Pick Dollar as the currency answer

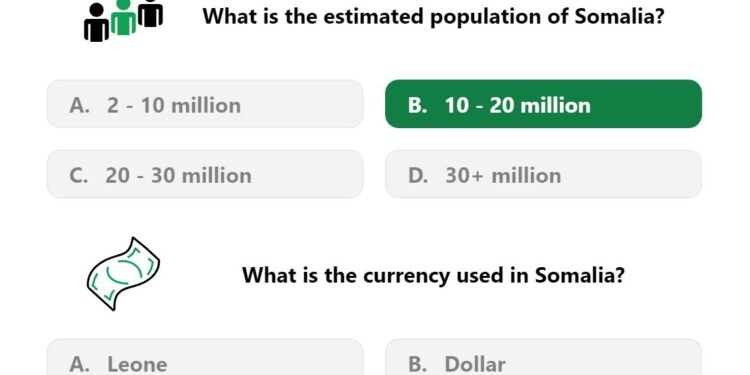[543, 357]
